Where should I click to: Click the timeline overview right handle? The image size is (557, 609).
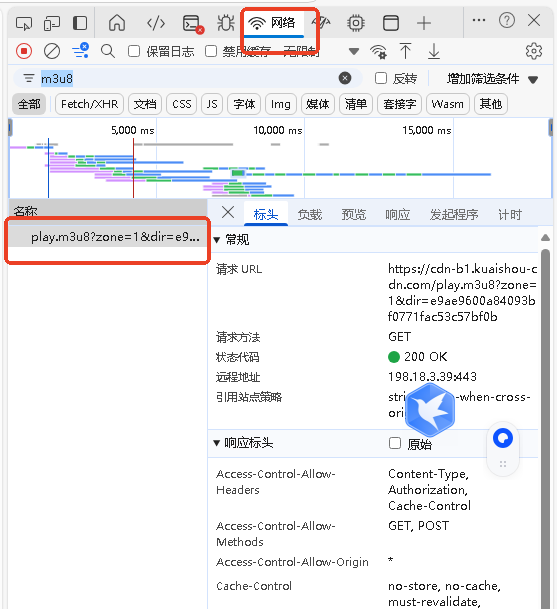coord(550,128)
